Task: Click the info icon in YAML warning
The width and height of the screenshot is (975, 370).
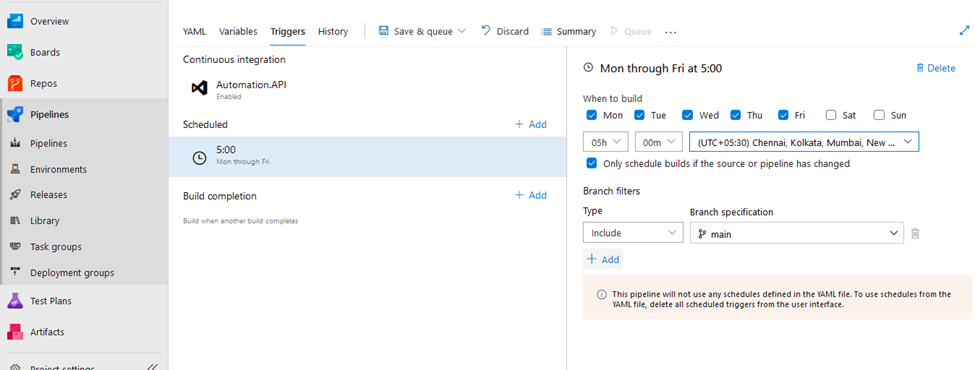Action: 601,294
